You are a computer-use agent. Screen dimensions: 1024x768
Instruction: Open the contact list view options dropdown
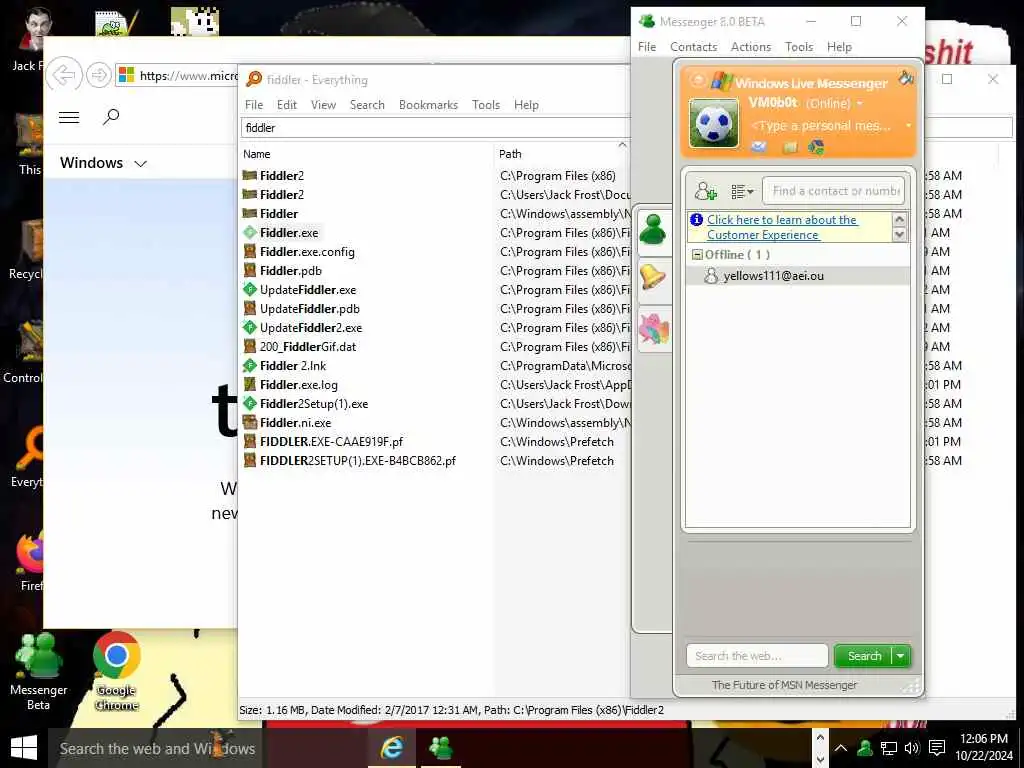coord(742,191)
